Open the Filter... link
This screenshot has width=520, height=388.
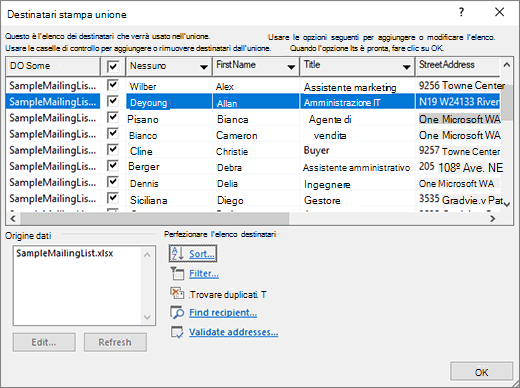(204, 274)
